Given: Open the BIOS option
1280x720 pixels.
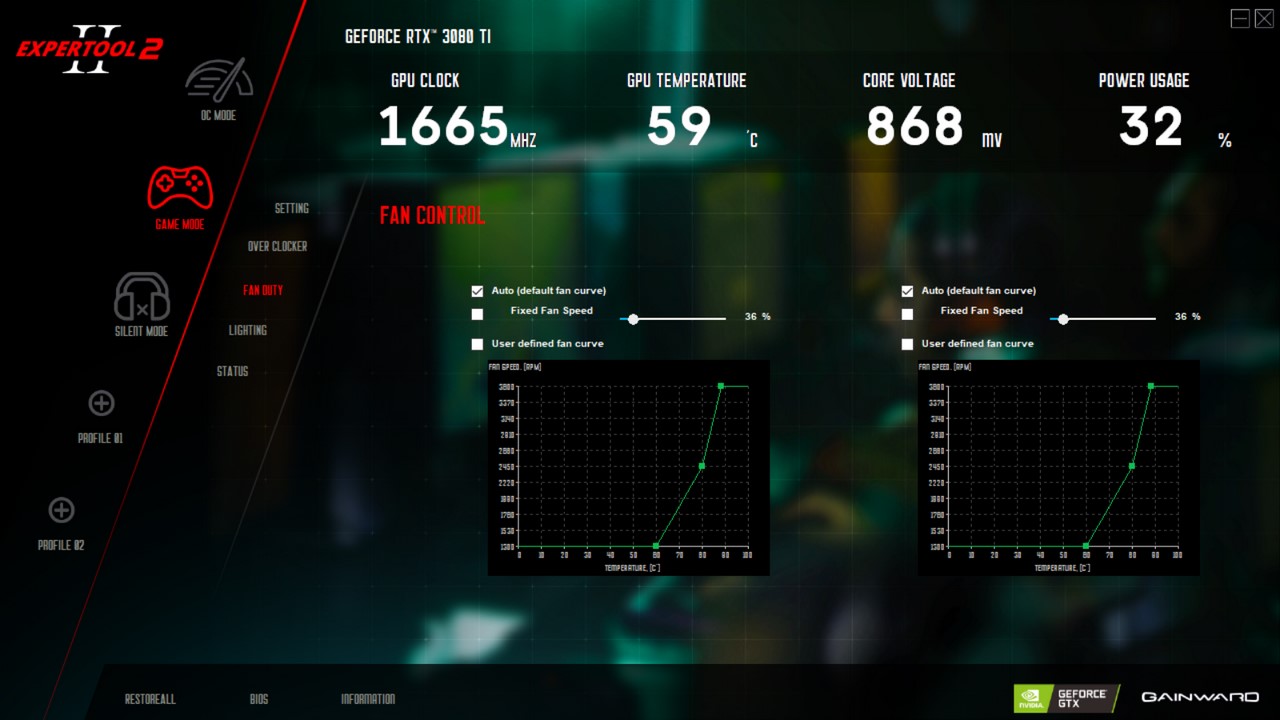Looking at the screenshot, I should [259, 699].
